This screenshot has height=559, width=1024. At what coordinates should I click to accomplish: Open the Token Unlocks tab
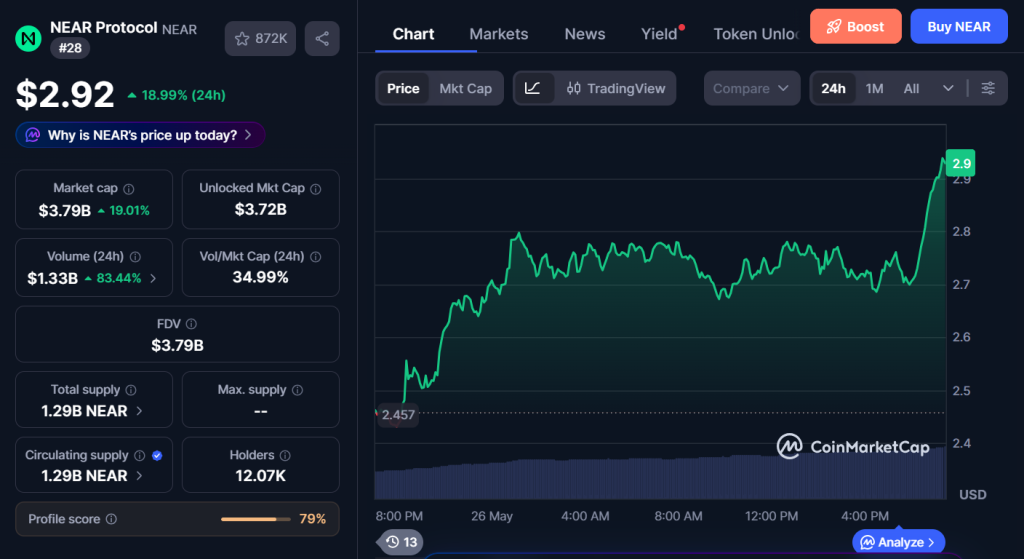(756, 34)
